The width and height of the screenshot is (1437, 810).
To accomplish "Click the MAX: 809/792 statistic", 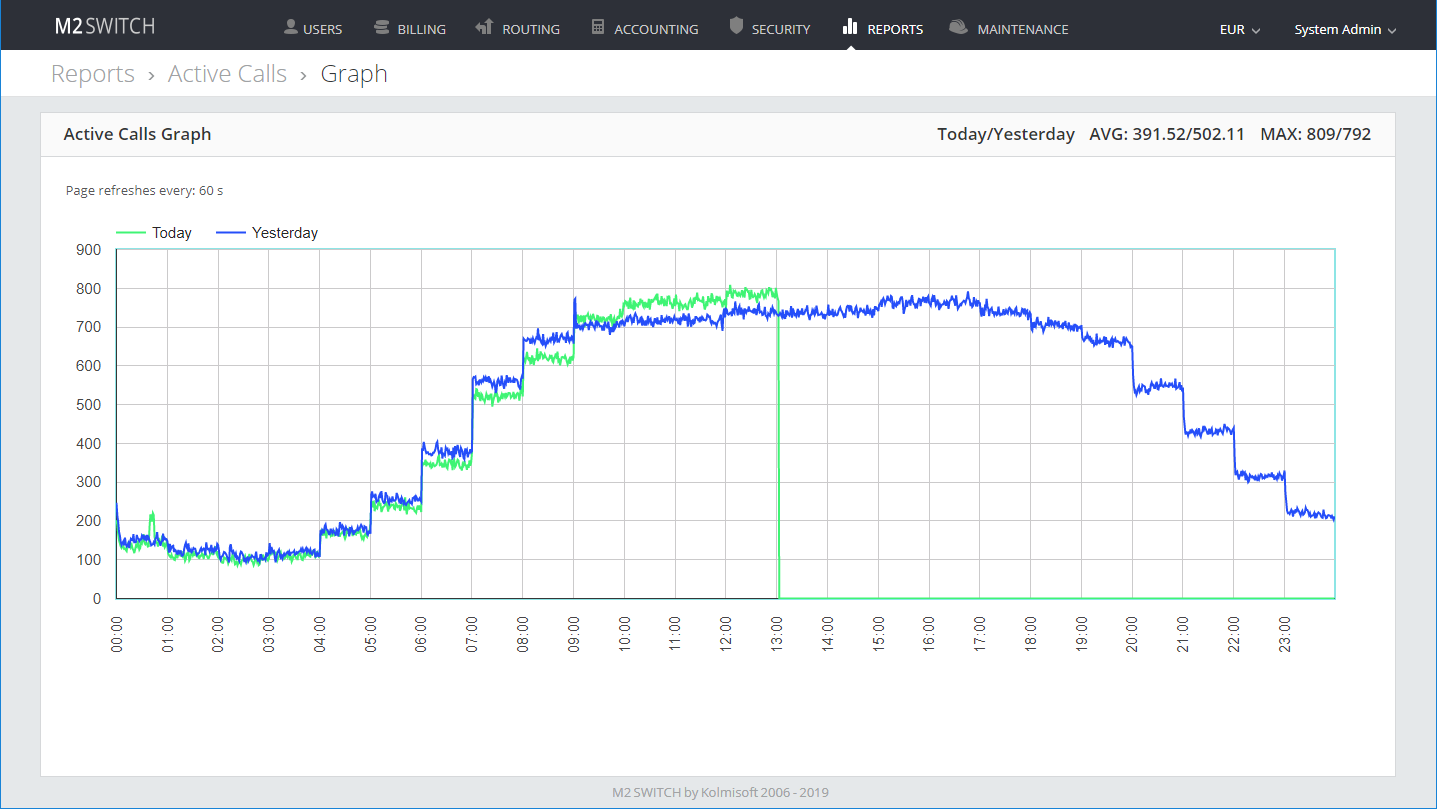I will [x=1315, y=134].
